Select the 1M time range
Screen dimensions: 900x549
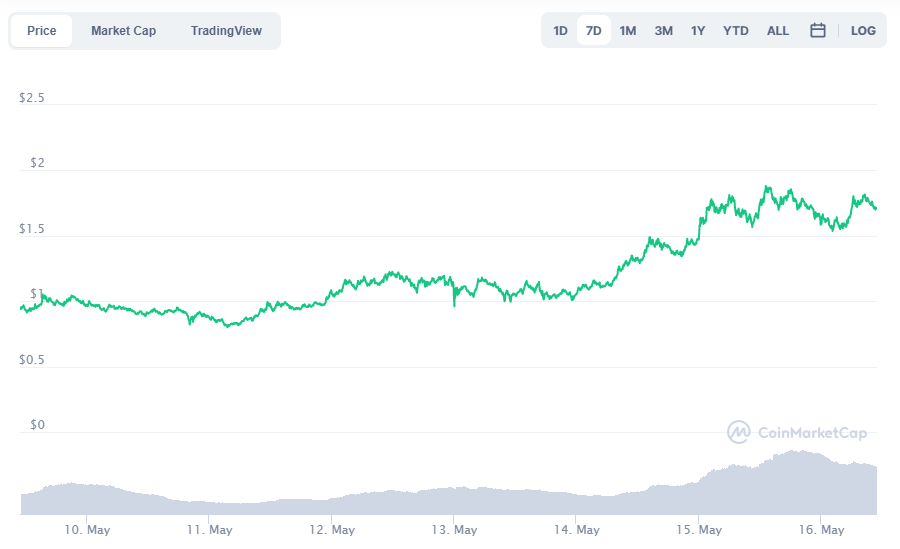(x=627, y=30)
